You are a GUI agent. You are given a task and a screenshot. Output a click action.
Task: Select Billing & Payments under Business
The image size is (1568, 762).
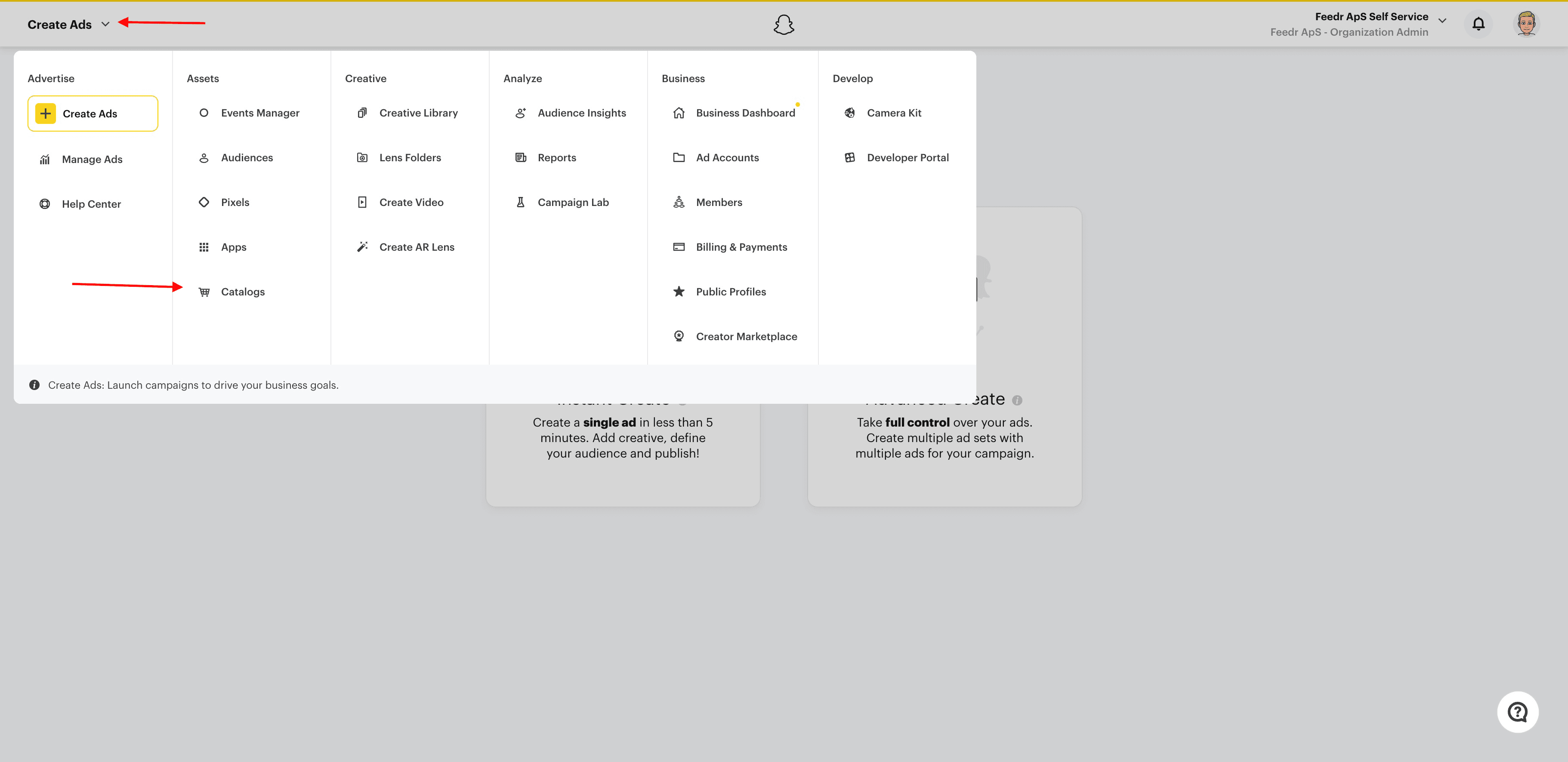click(x=741, y=247)
